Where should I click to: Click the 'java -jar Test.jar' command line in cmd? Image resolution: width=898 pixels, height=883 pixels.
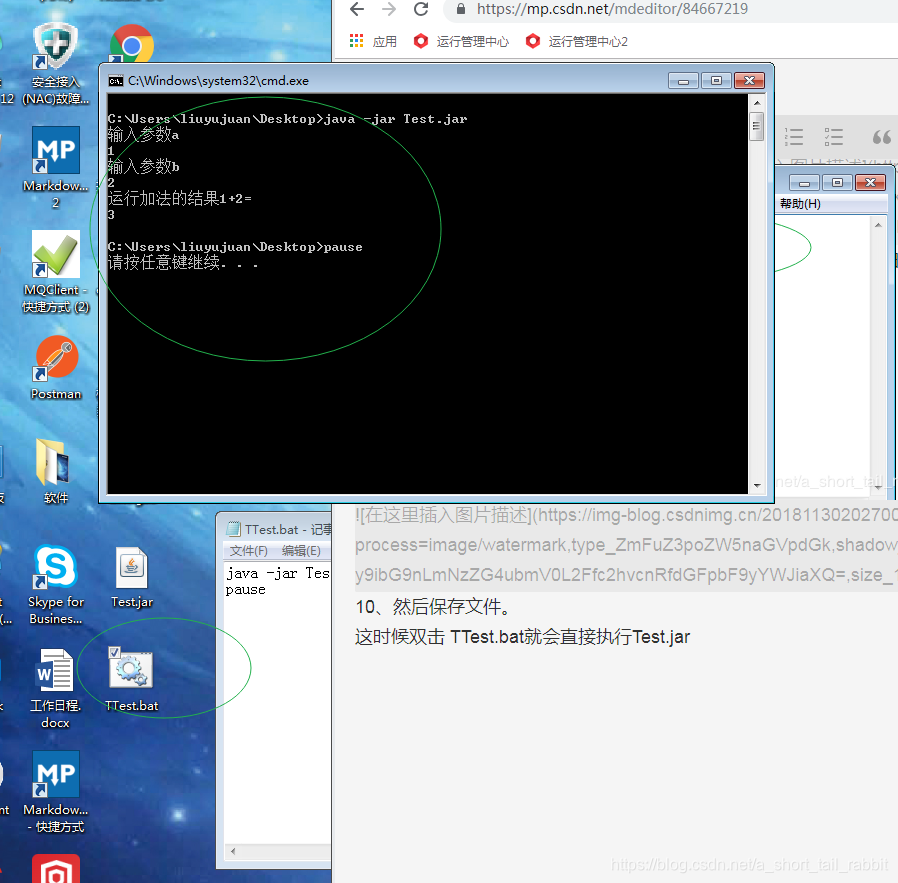tap(287, 119)
